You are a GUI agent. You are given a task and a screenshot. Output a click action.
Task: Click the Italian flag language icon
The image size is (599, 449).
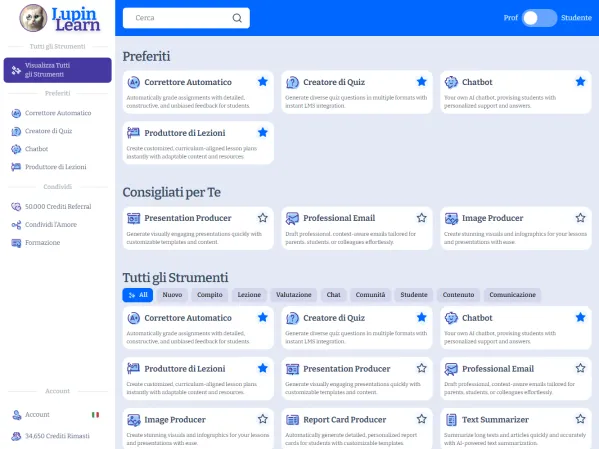pyautogui.click(x=96, y=415)
